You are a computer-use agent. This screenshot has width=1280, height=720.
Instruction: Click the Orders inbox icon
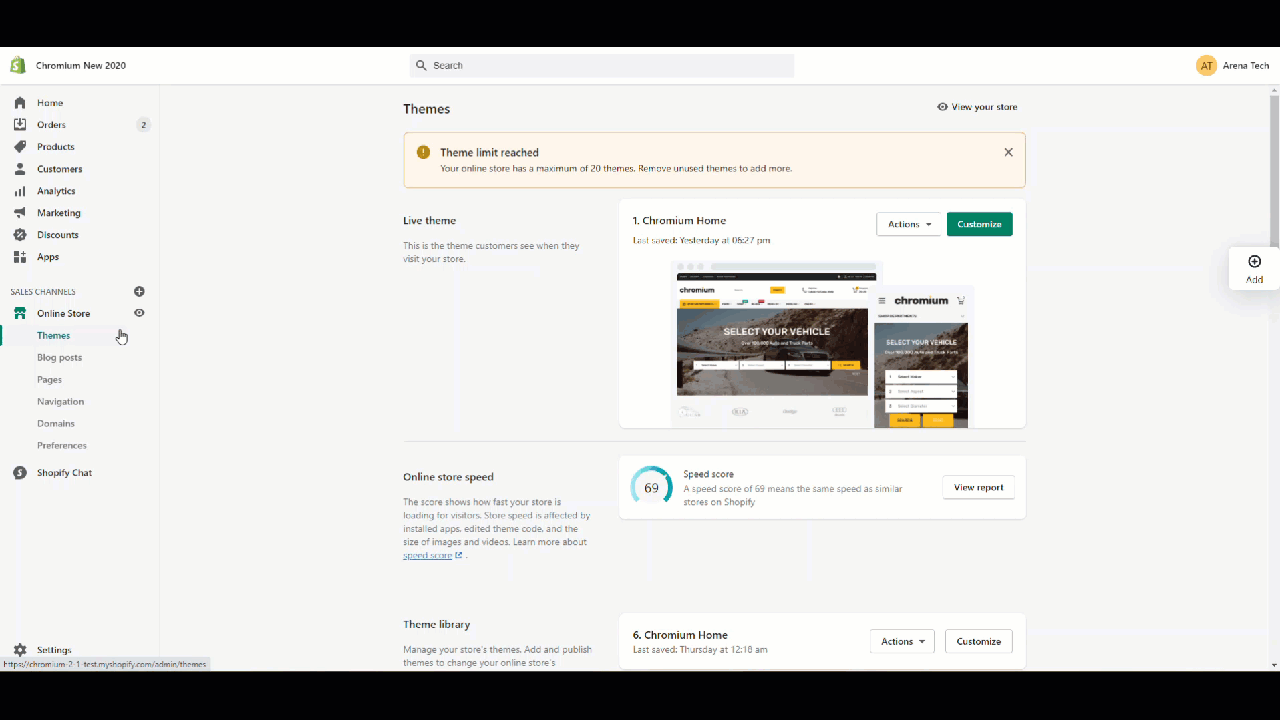point(20,125)
